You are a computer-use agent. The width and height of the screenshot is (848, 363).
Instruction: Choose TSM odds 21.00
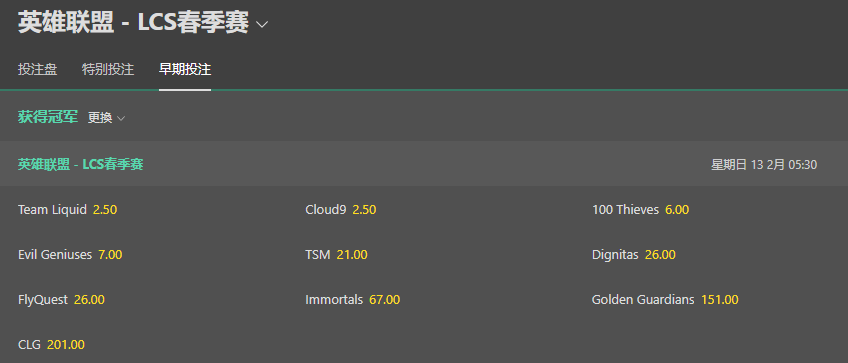336,255
